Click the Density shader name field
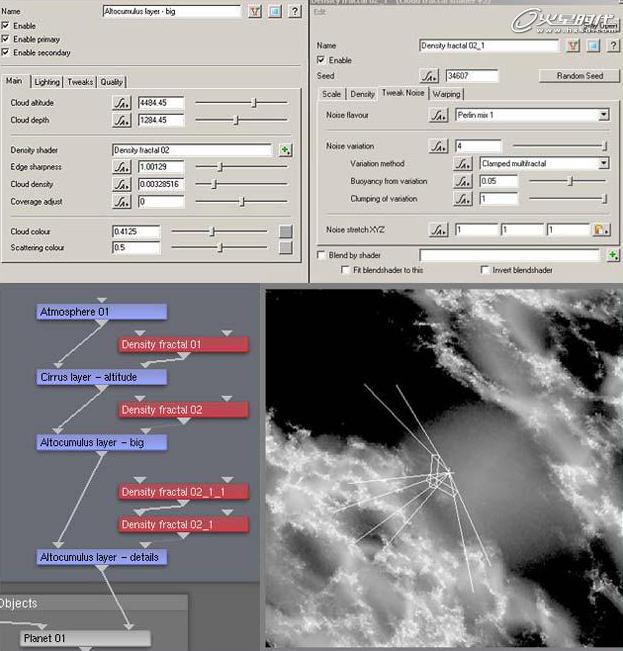This screenshot has width=623, height=651. click(x=192, y=150)
